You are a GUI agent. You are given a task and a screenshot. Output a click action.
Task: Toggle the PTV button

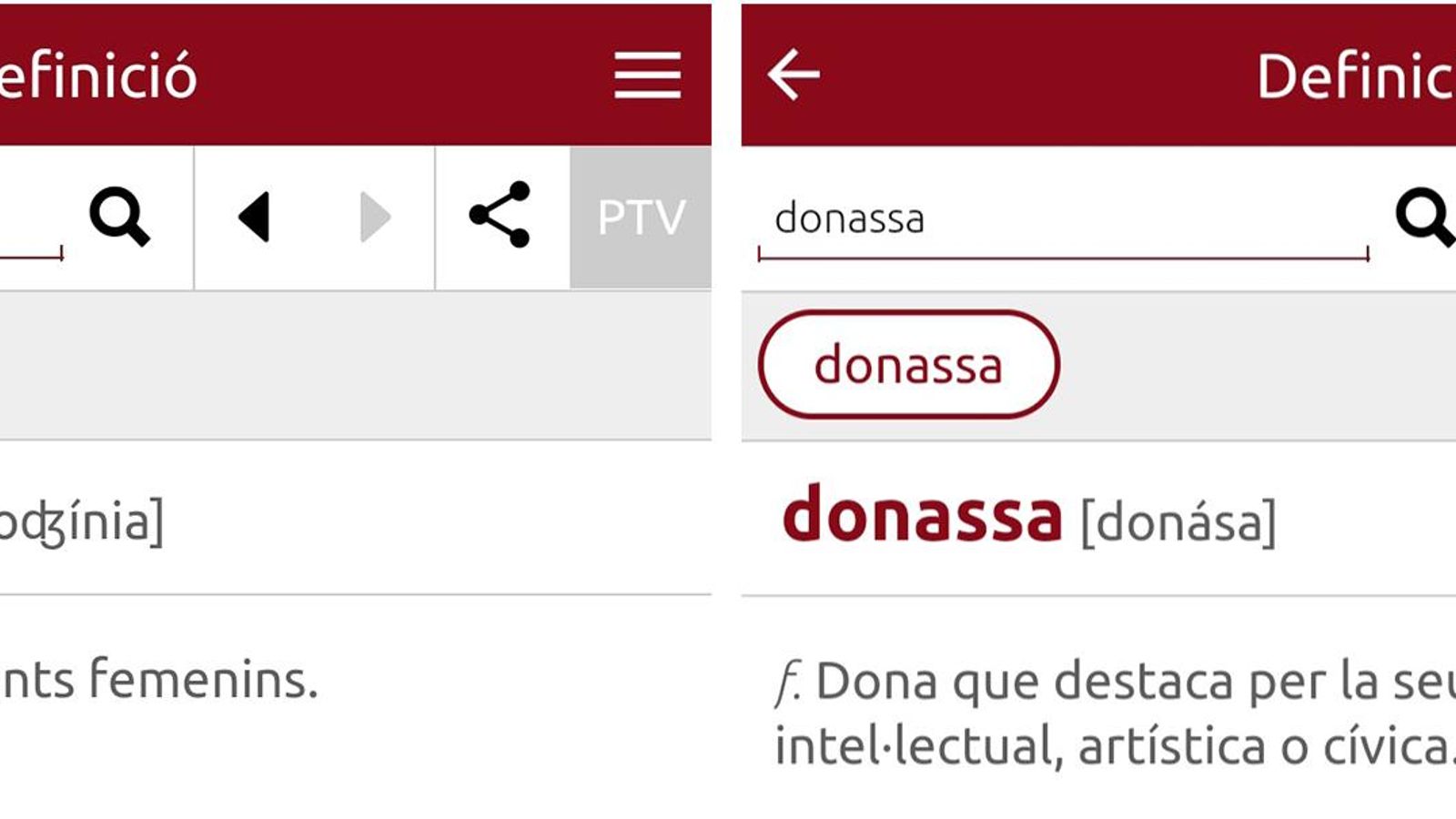click(x=641, y=217)
